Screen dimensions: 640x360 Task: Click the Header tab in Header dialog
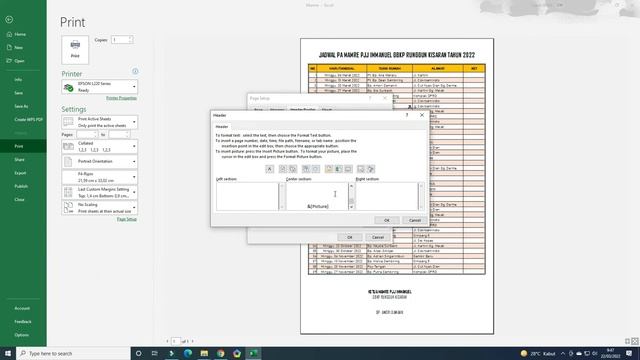(x=222, y=127)
